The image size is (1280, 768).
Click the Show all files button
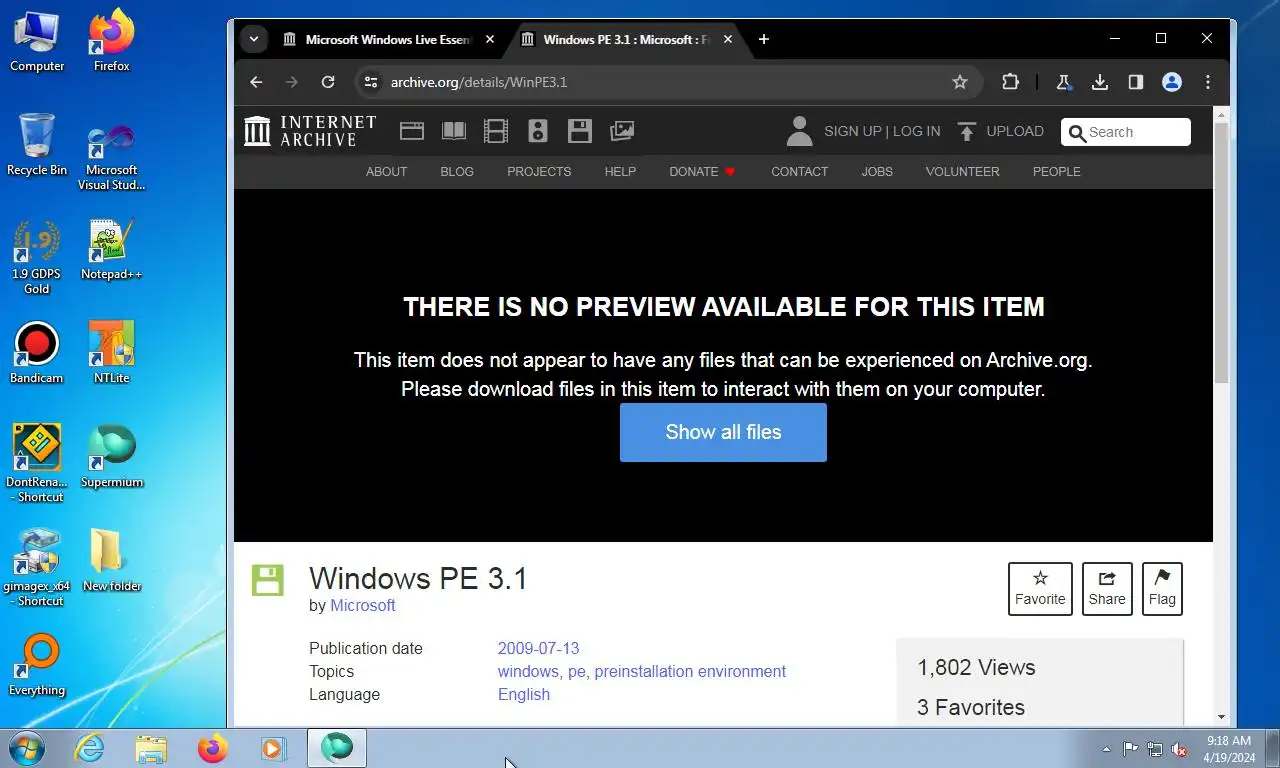point(723,432)
